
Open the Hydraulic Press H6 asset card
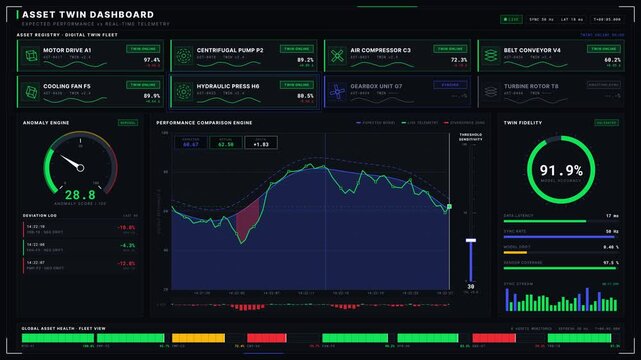[x=244, y=92]
